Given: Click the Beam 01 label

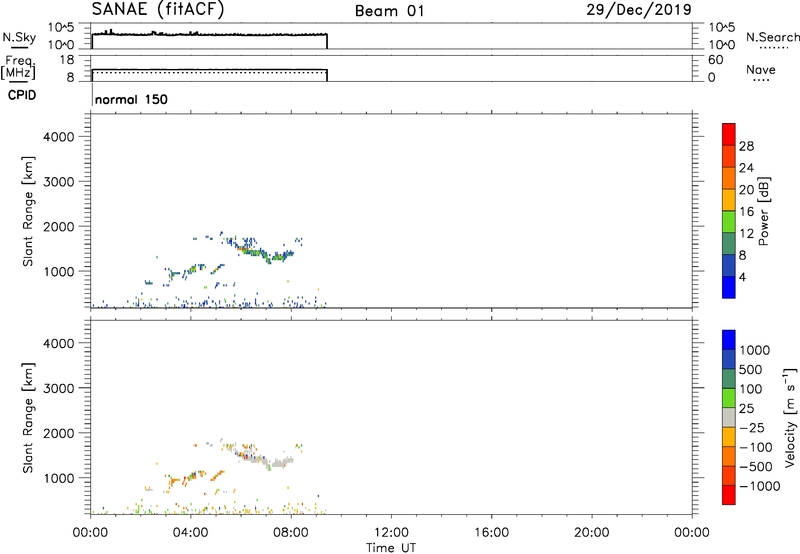Looking at the screenshot, I should coord(390,11).
